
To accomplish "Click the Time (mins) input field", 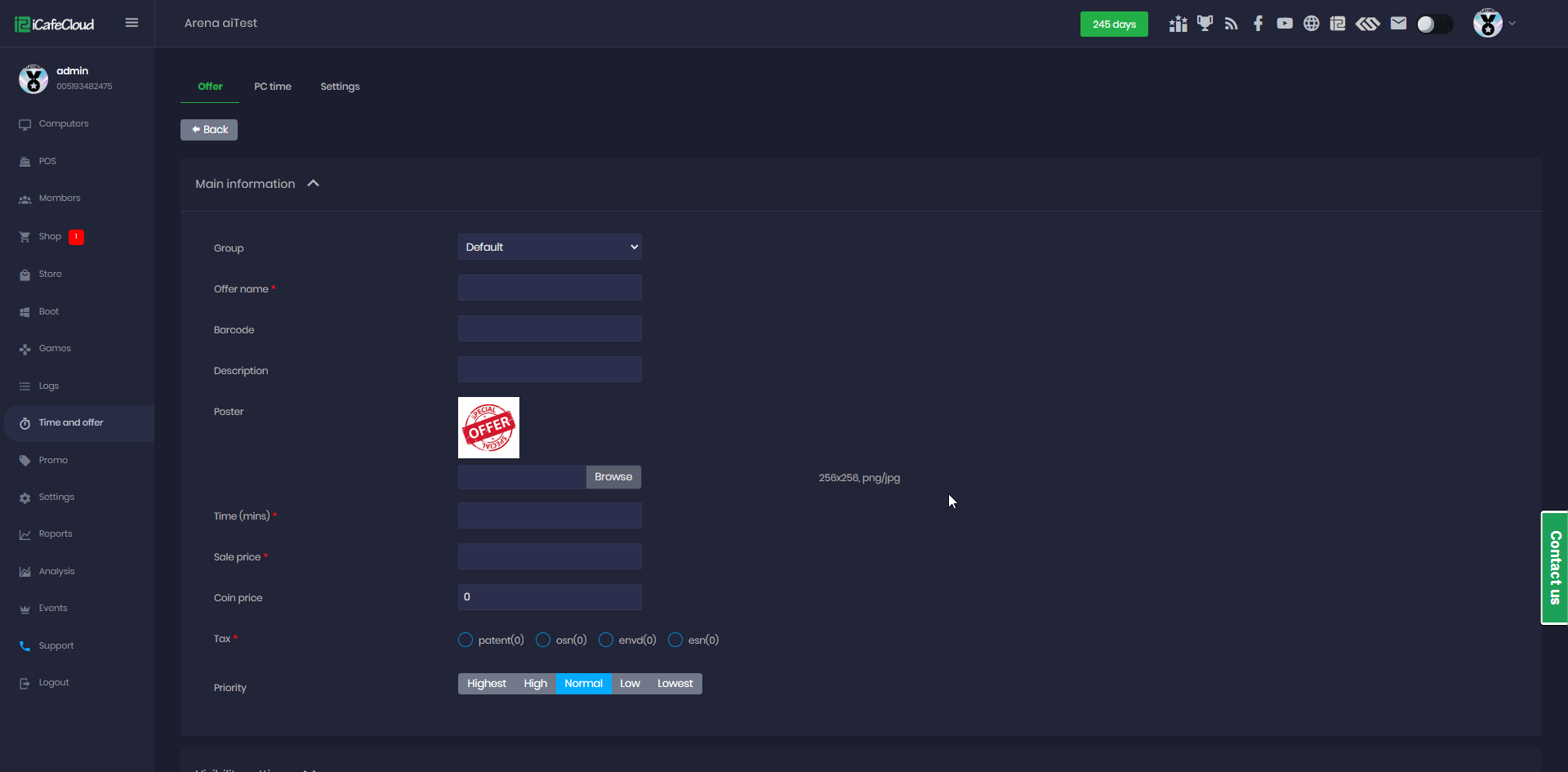I will 550,515.
